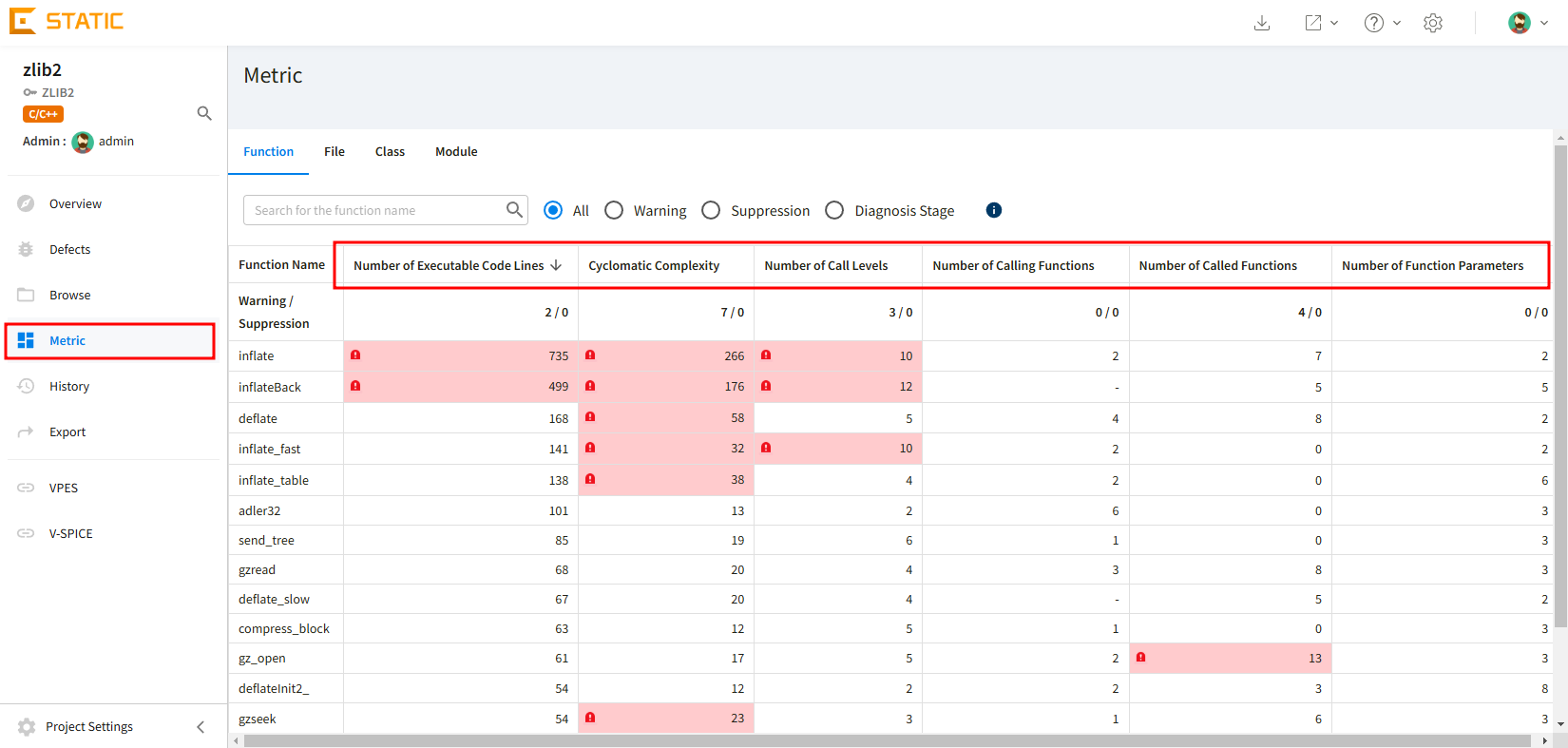Select the Suppression radio button
Viewport: 1568px width, 748px height.
coord(711,210)
